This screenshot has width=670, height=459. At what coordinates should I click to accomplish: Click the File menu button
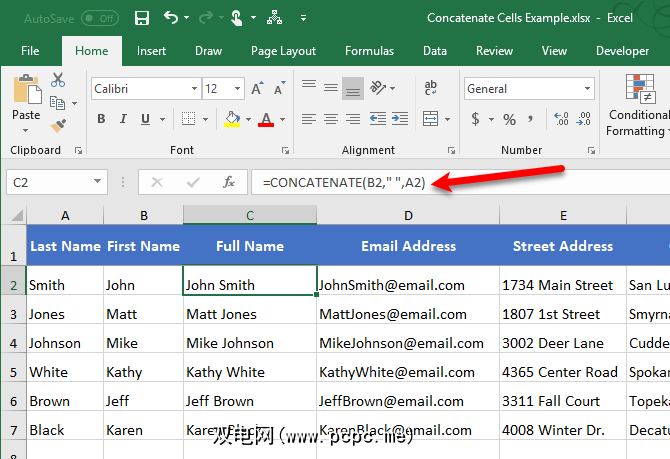[30, 51]
